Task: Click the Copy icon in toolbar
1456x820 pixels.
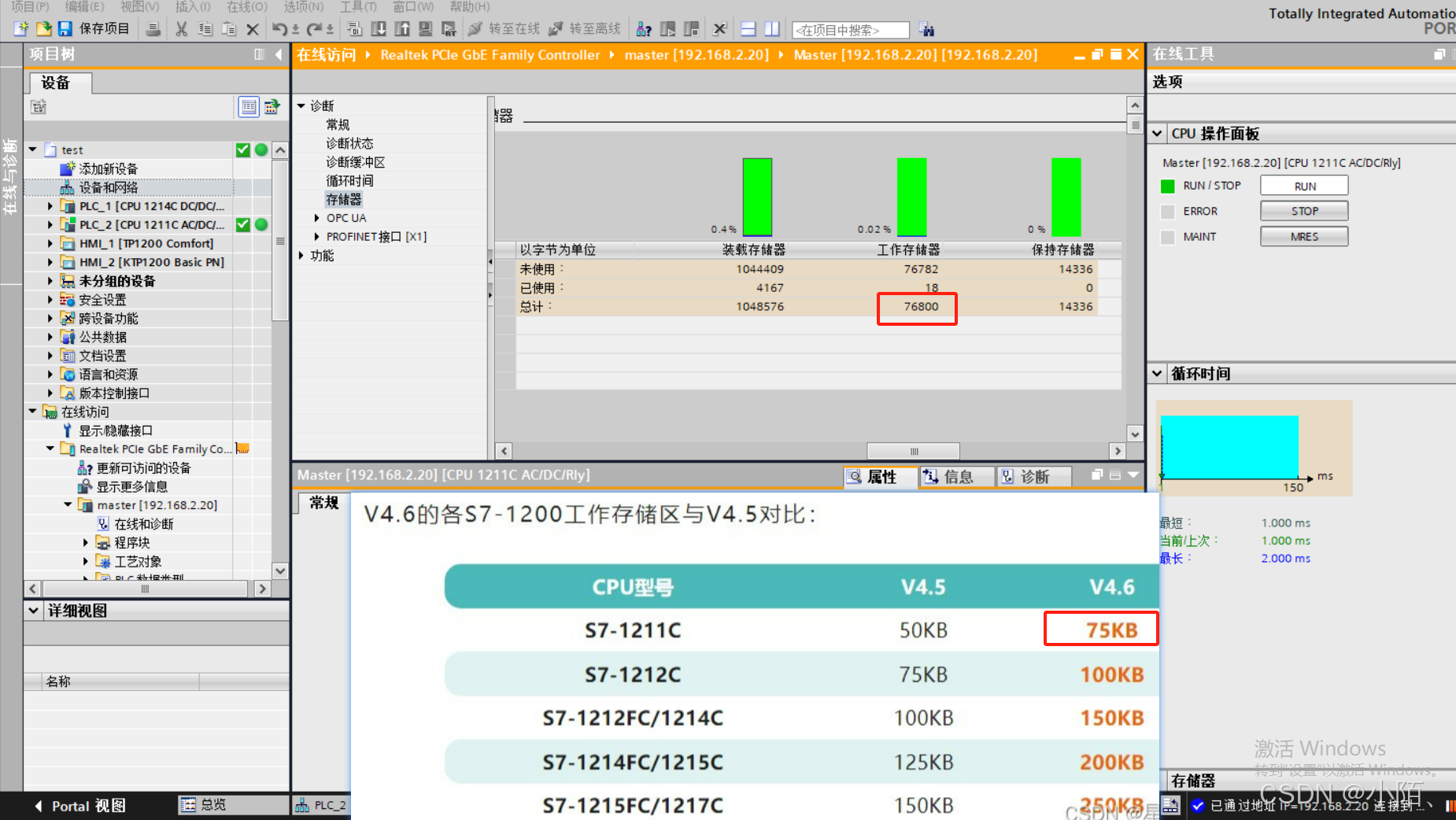Action: [x=205, y=29]
